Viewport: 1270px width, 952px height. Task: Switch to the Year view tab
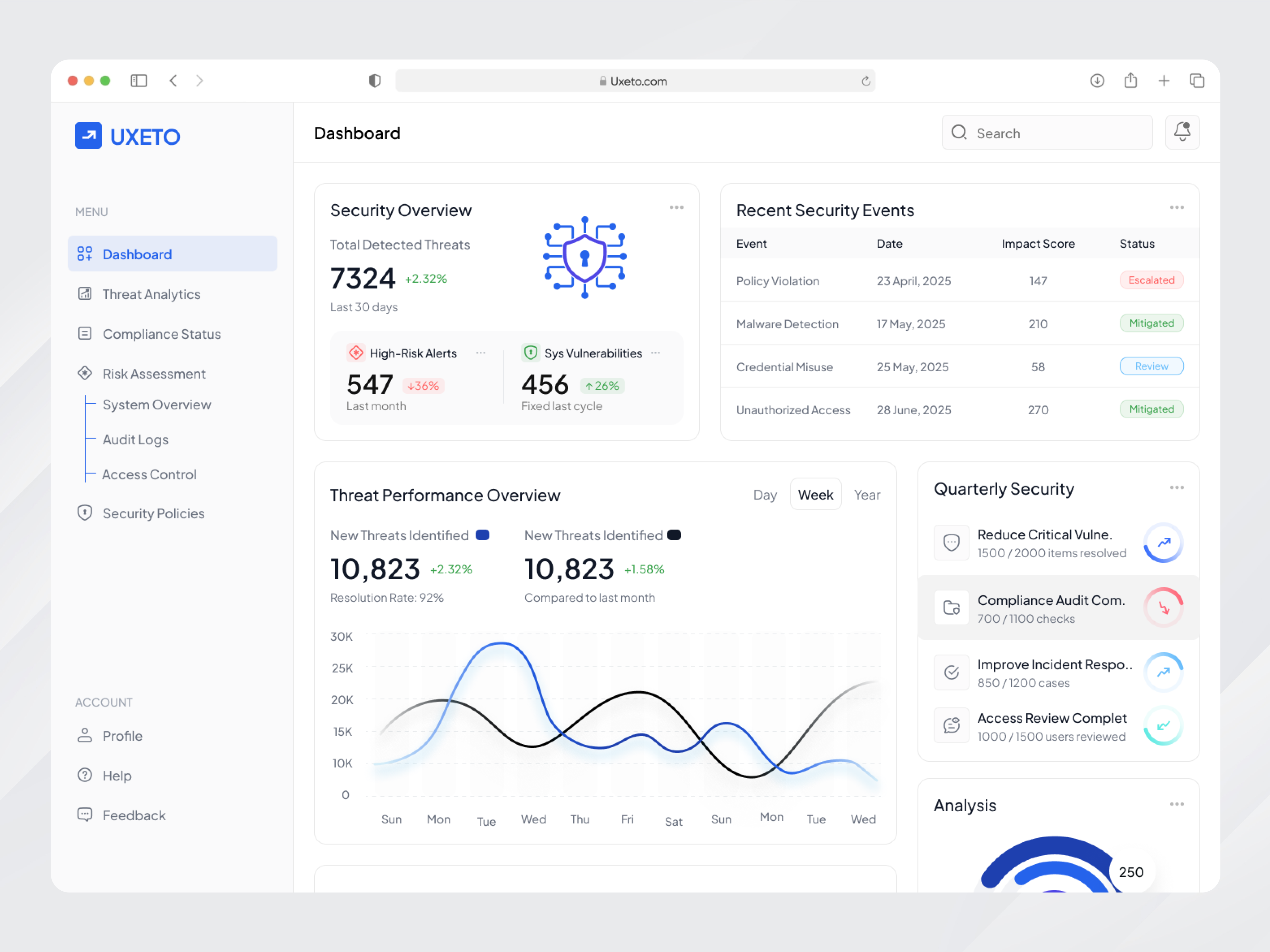coord(867,494)
